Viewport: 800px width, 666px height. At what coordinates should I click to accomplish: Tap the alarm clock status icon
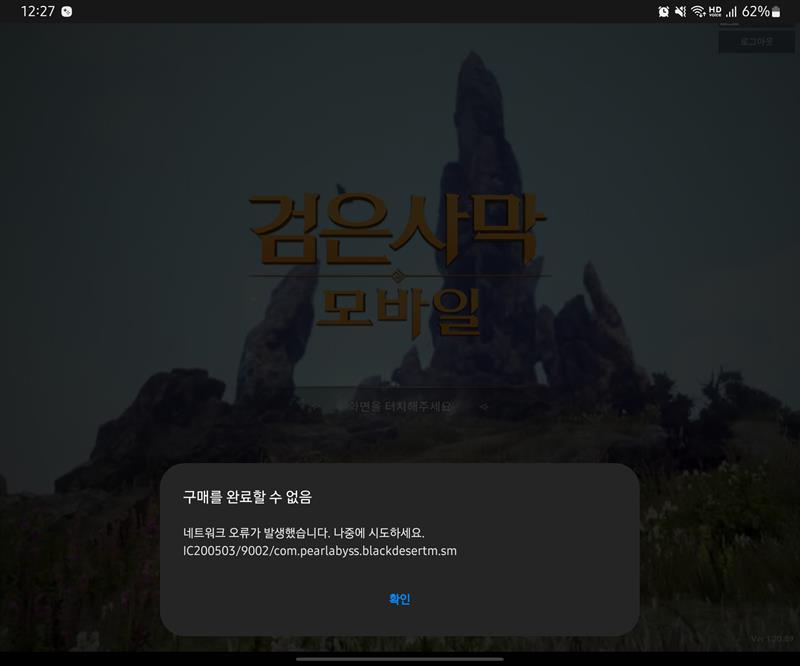pyautogui.click(x=664, y=12)
